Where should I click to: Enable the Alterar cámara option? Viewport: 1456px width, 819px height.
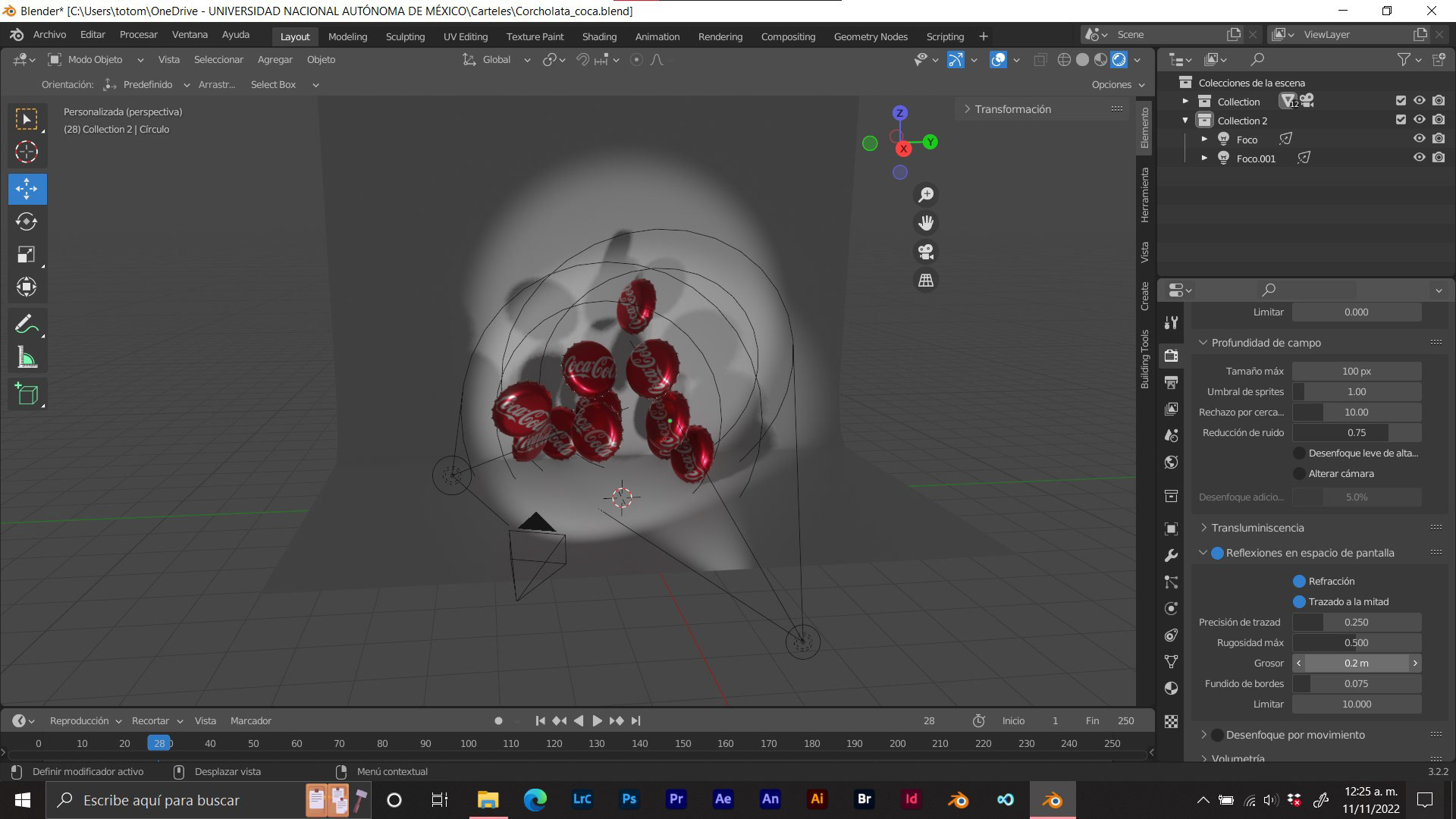tap(1299, 473)
